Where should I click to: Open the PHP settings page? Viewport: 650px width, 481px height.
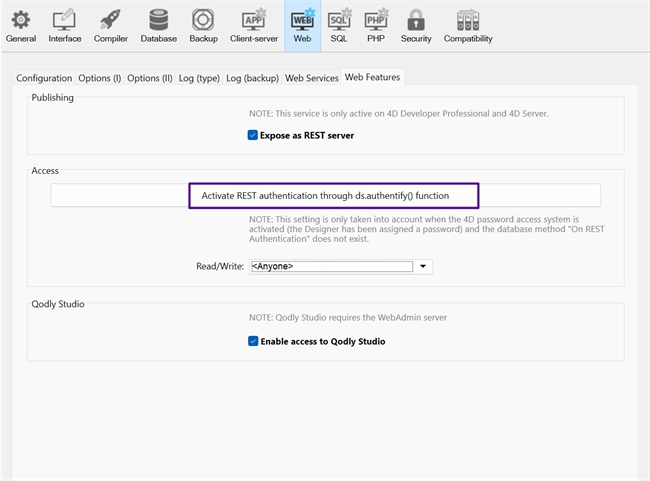(376, 25)
